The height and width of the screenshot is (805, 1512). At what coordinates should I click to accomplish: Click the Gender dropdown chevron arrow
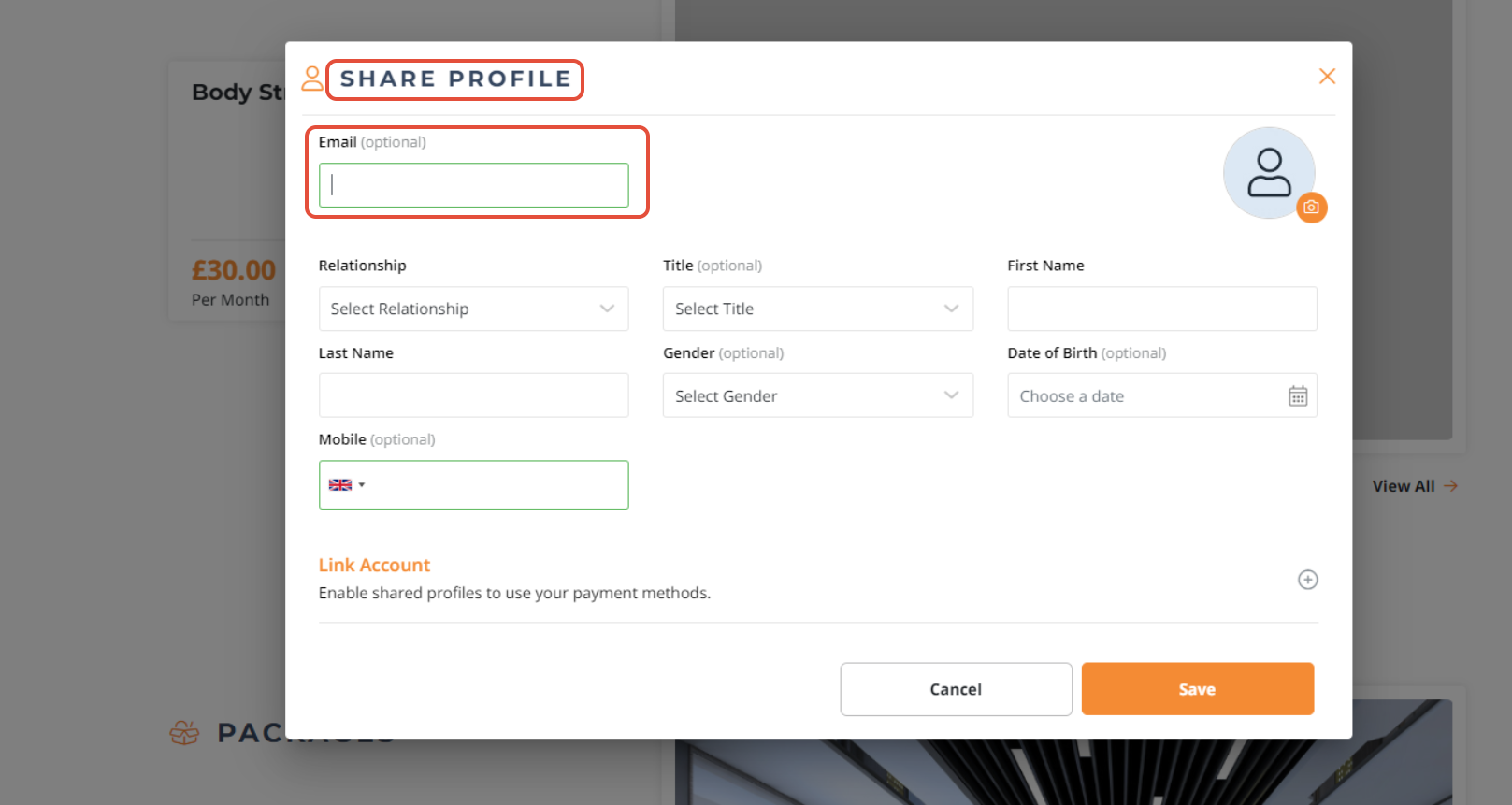[951, 395]
